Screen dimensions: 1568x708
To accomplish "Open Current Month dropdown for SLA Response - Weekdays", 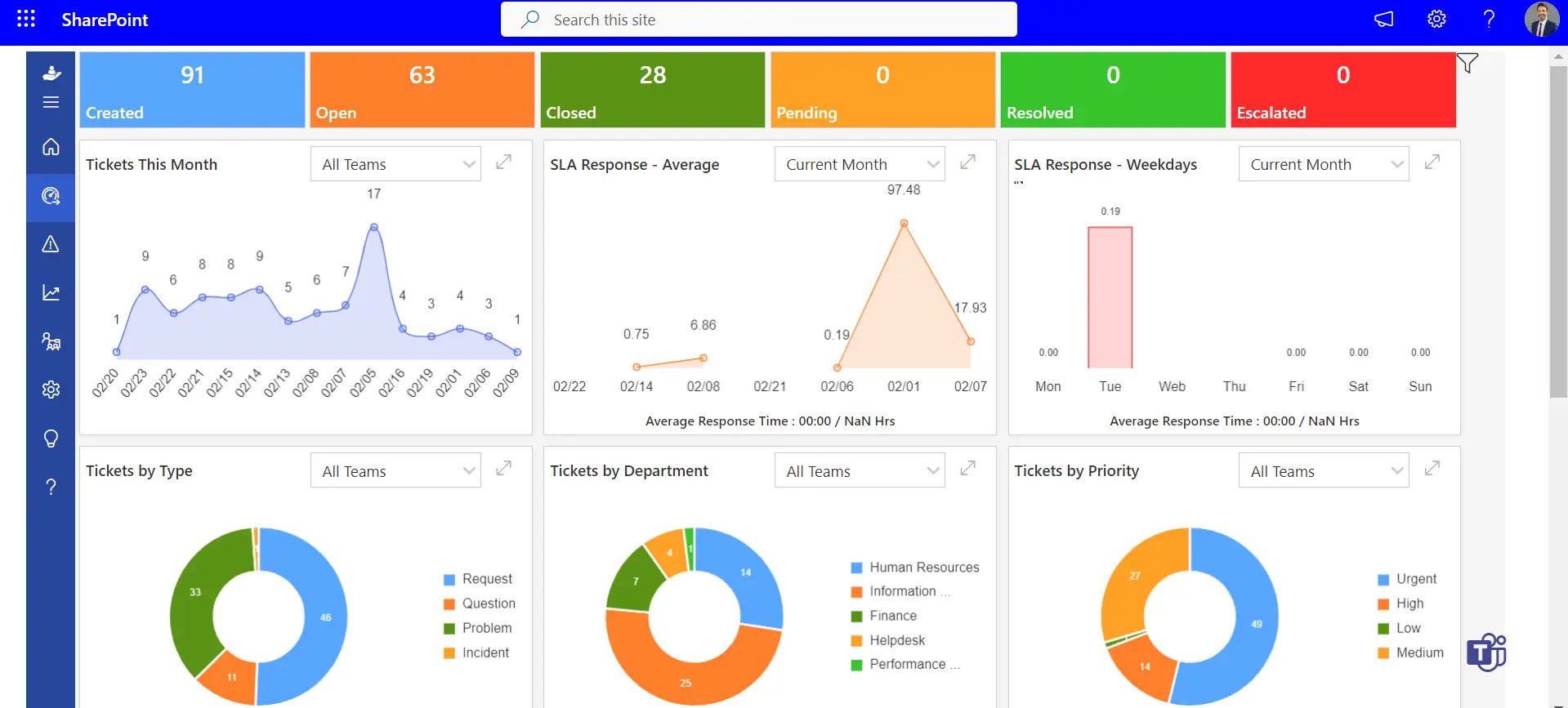I will (x=1324, y=164).
